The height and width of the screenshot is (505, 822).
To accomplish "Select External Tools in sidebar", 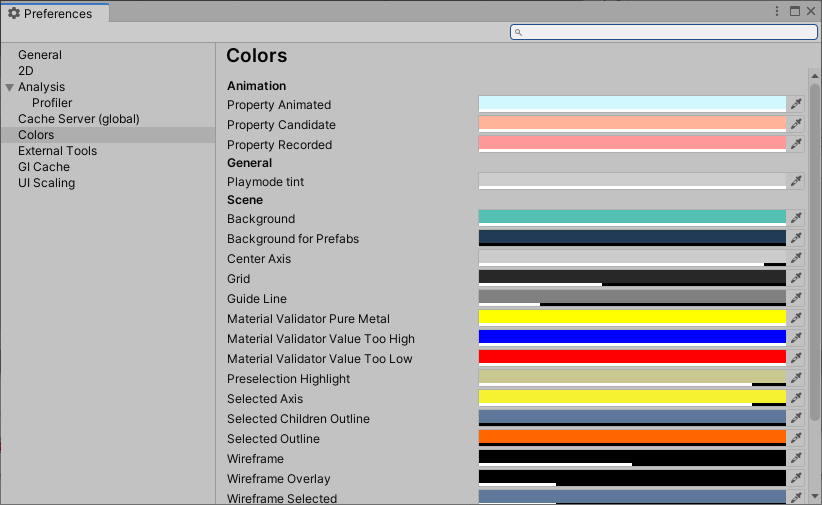I will [57, 151].
